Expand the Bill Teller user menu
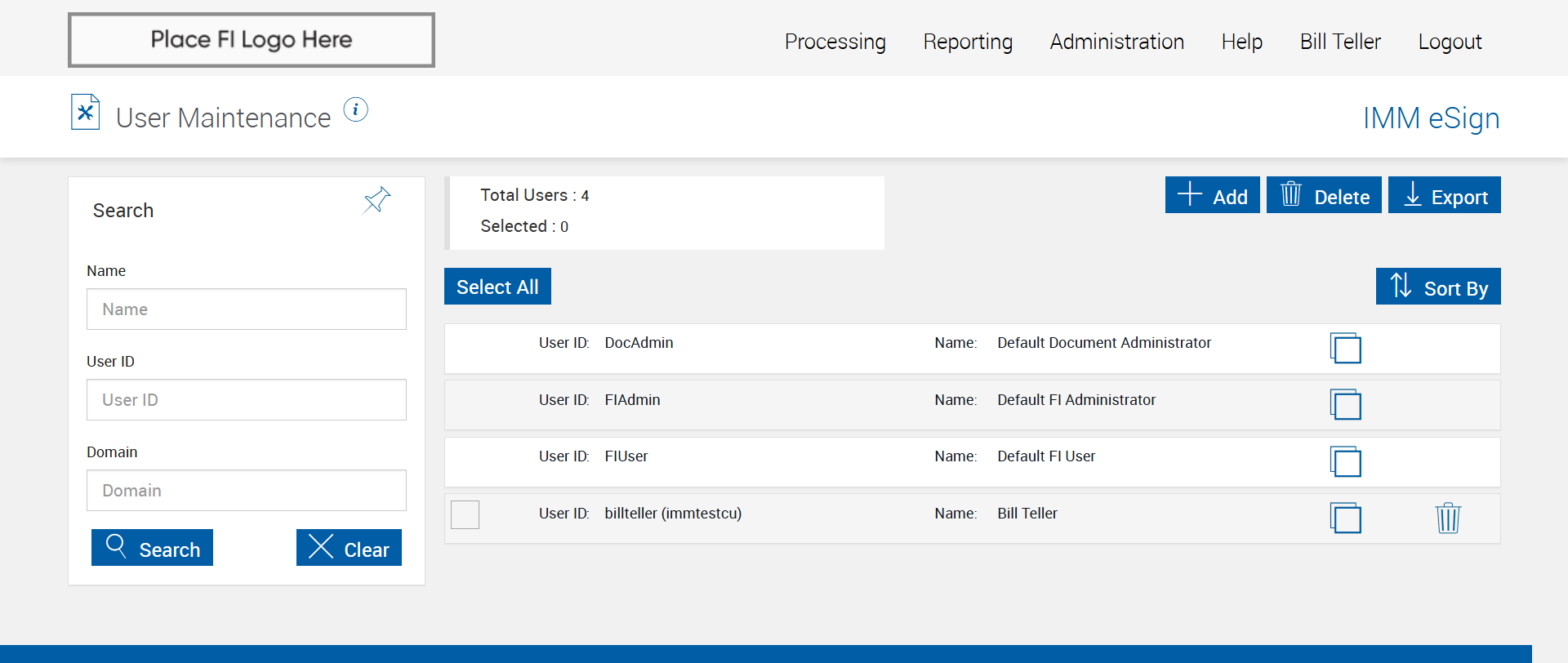Screen dimensions: 1568x663 tap(1339, 42)
